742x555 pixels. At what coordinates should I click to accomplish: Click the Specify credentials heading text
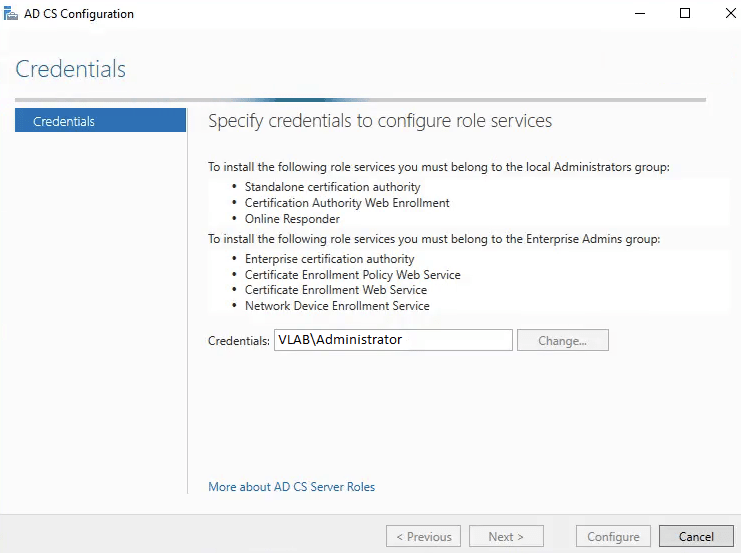click(x=379, y=121)
